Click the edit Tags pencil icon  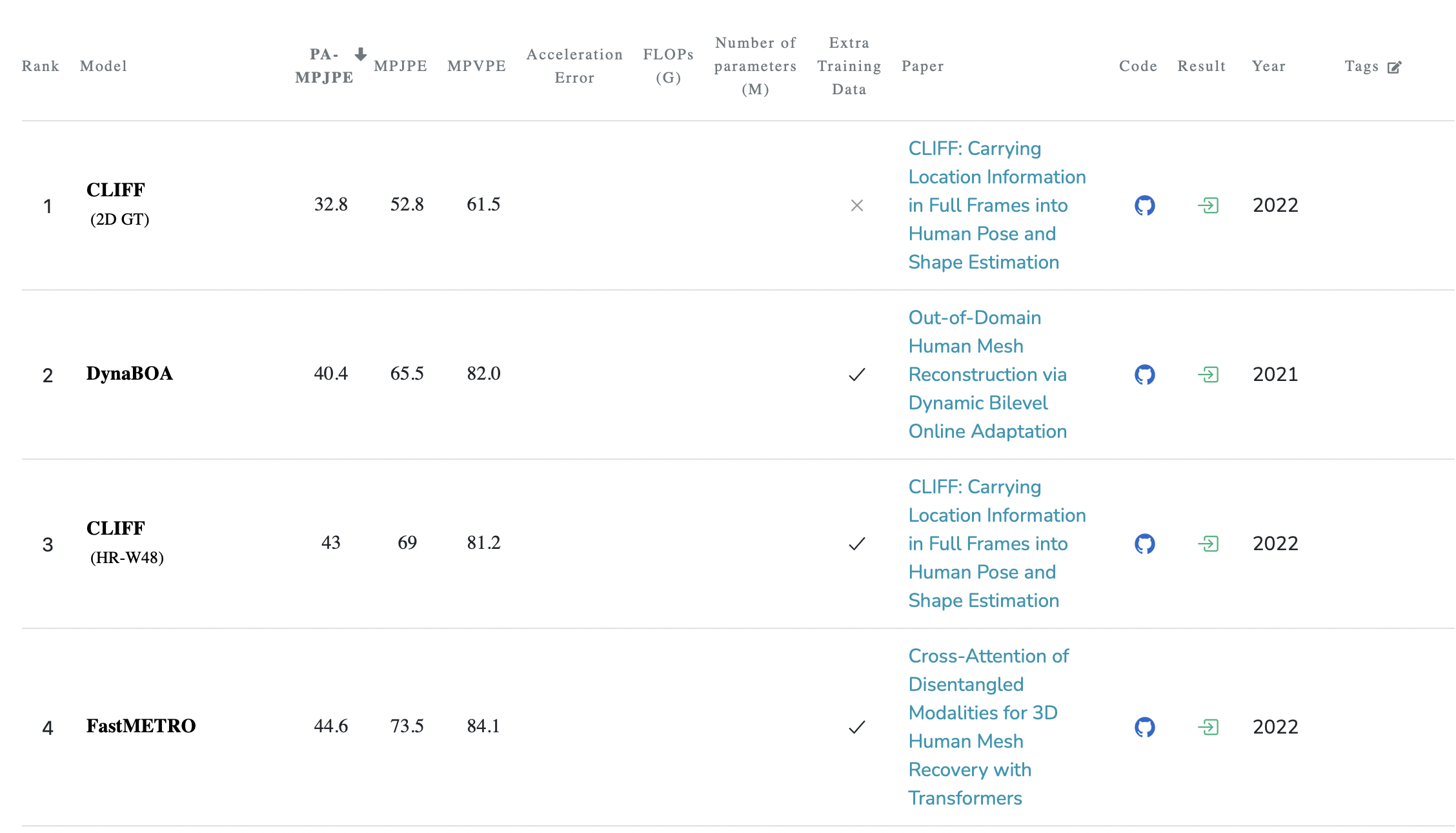tap(1394, 67)
